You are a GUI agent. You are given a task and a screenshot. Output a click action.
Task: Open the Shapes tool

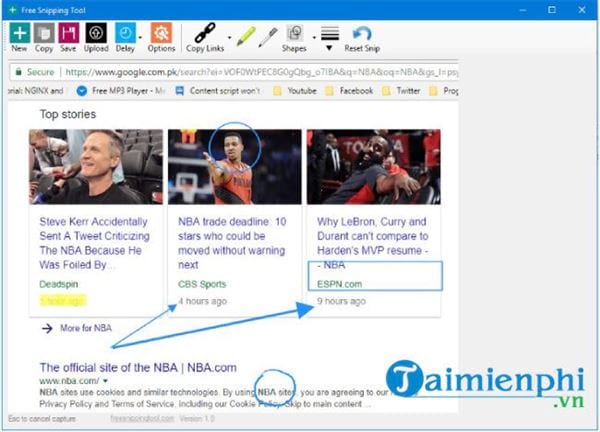click(294, 37)
